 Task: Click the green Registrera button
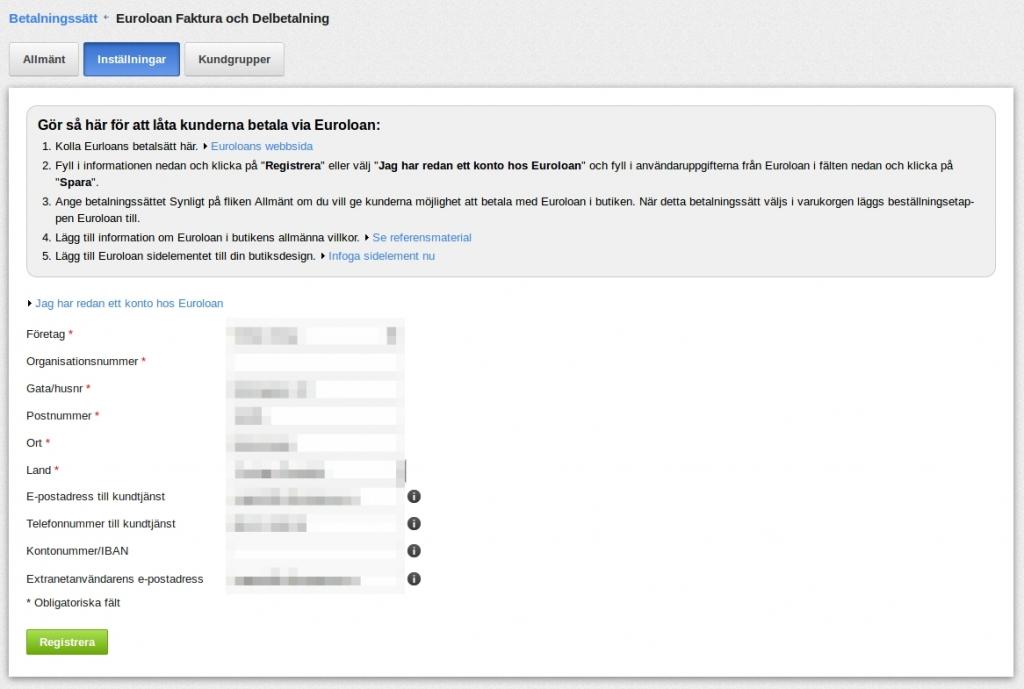(67, 642)
